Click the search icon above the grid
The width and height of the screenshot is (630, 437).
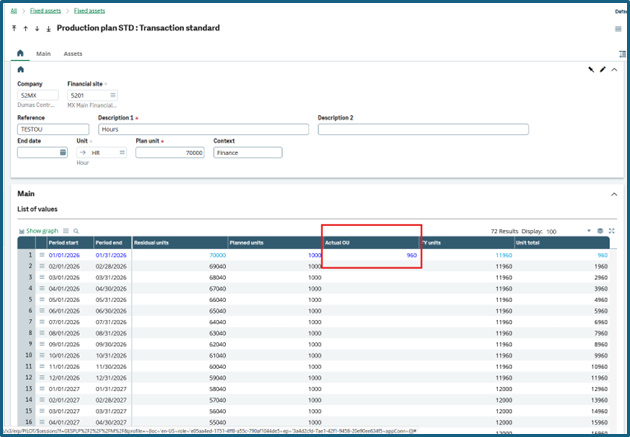point(76,231)
